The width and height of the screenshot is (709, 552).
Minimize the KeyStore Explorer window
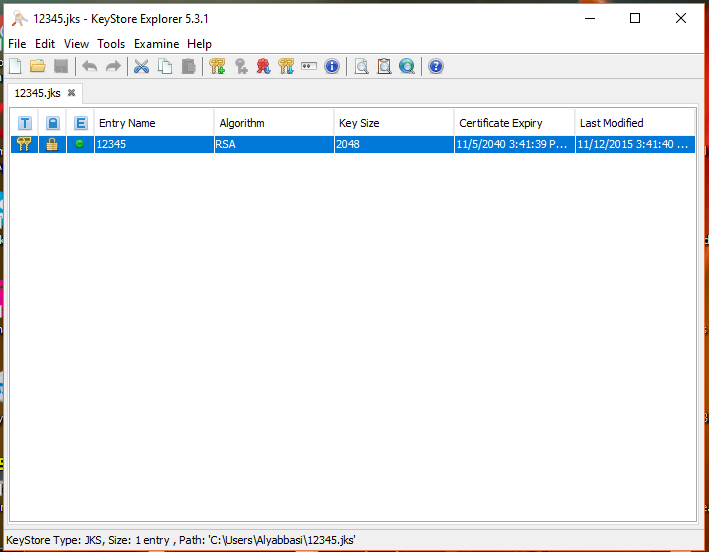pyautogui.click(x=590, y=19)
